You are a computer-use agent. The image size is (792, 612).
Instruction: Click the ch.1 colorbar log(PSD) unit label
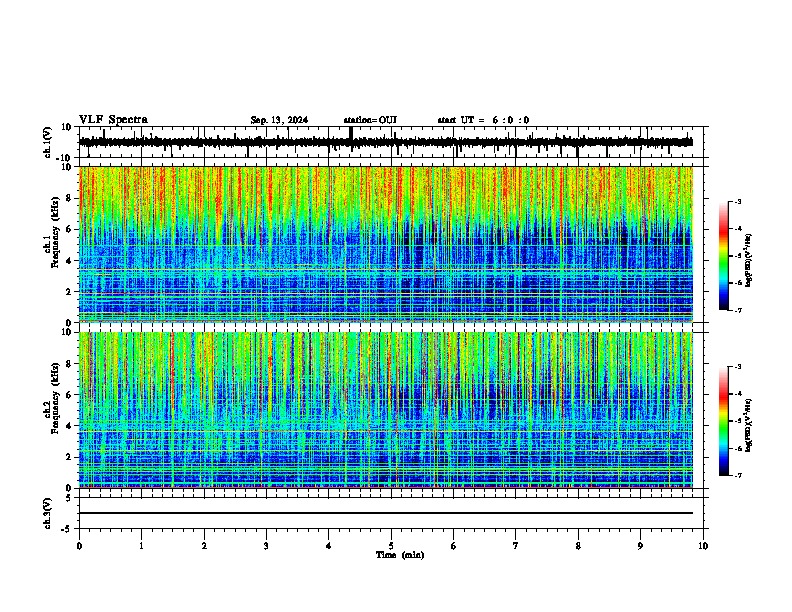[748, 260]
